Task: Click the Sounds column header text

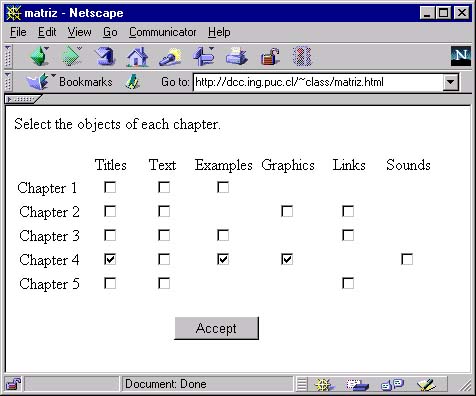Action: pos(408,165)
